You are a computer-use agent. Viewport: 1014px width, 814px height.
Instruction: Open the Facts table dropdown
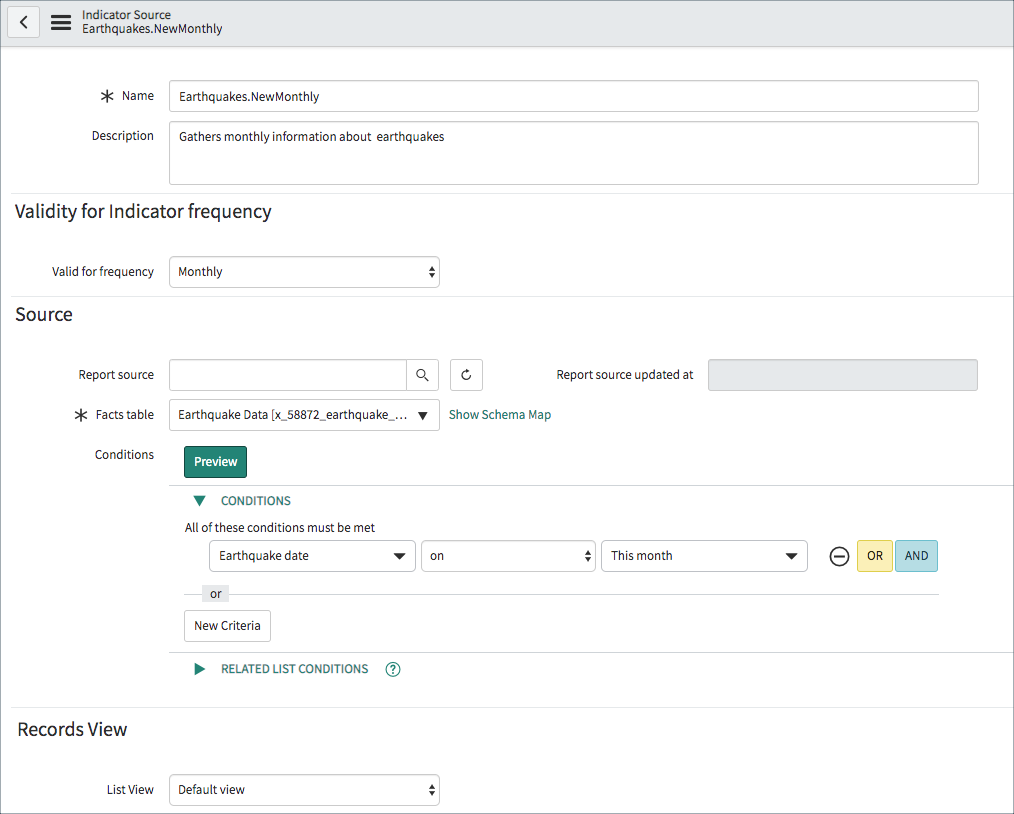[304, 415]
